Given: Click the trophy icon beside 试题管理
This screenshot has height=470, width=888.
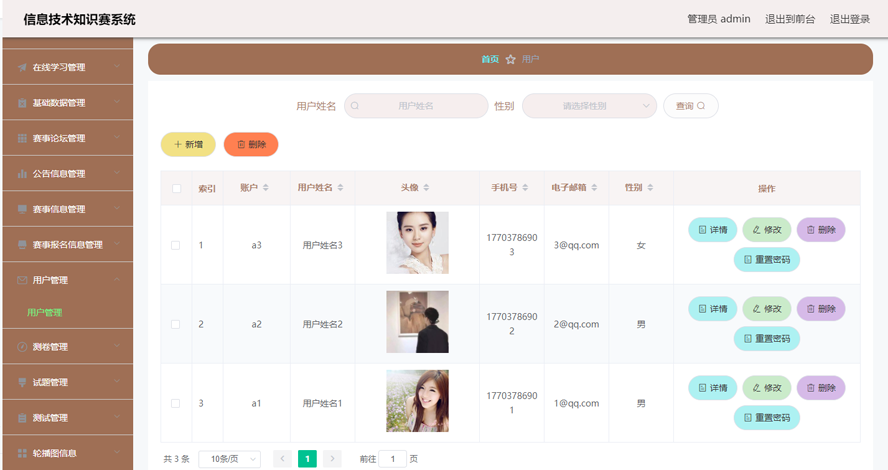Looking at the screenshot, I should [22, 382].
